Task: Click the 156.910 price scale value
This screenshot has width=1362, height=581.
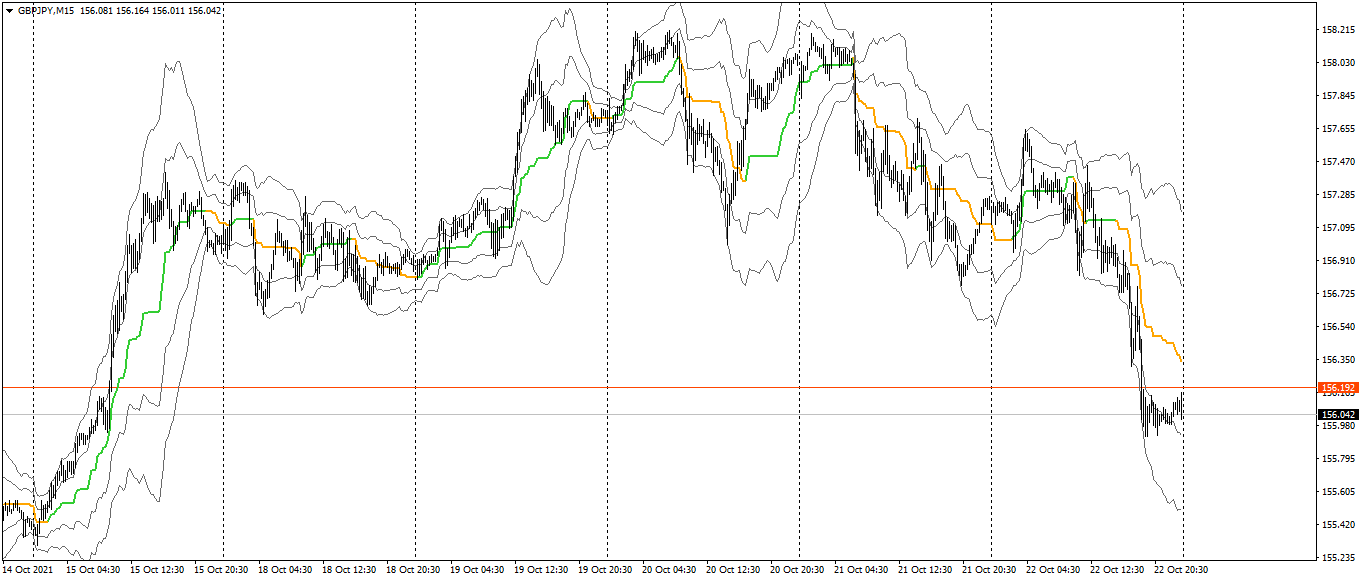Action: coord(1338,260)
